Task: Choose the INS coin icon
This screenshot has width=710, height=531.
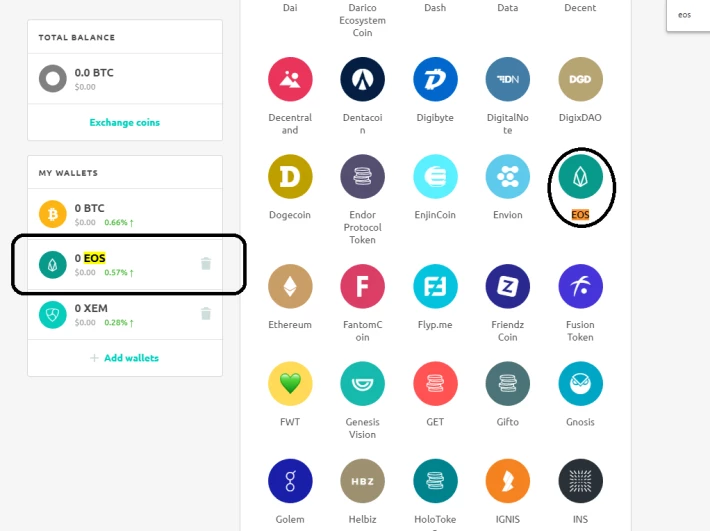Action: click(x=580, y=481)
